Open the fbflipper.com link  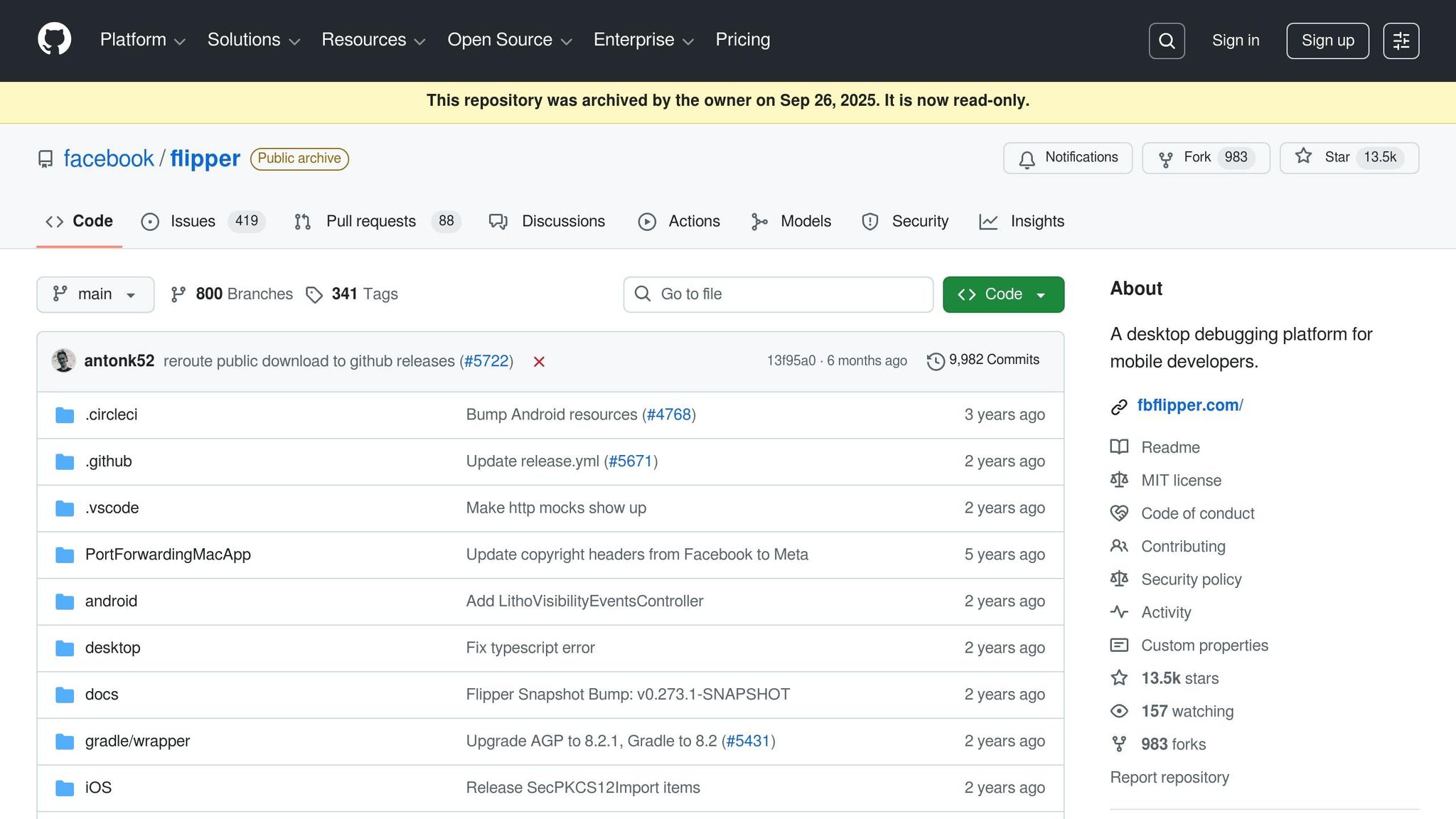coord(1189,405)
